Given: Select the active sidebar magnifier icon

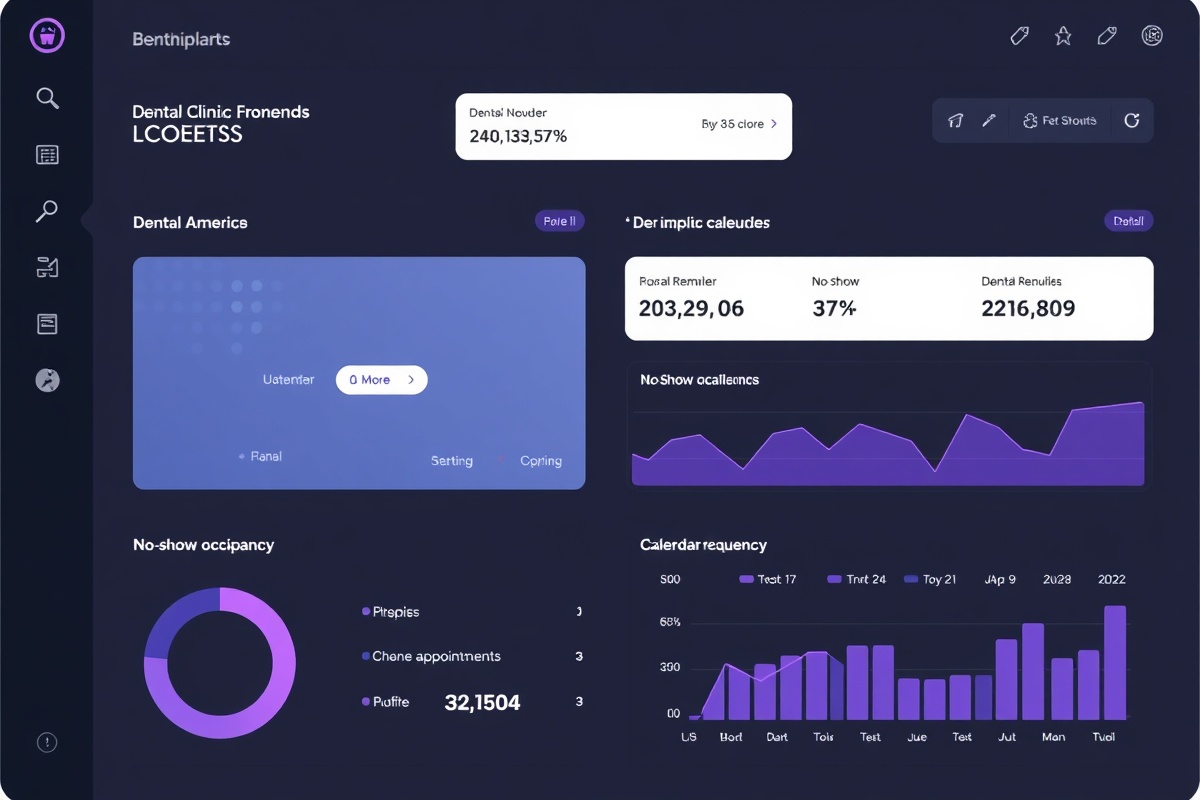Looking at the screenshot, I should click(47, 211).
